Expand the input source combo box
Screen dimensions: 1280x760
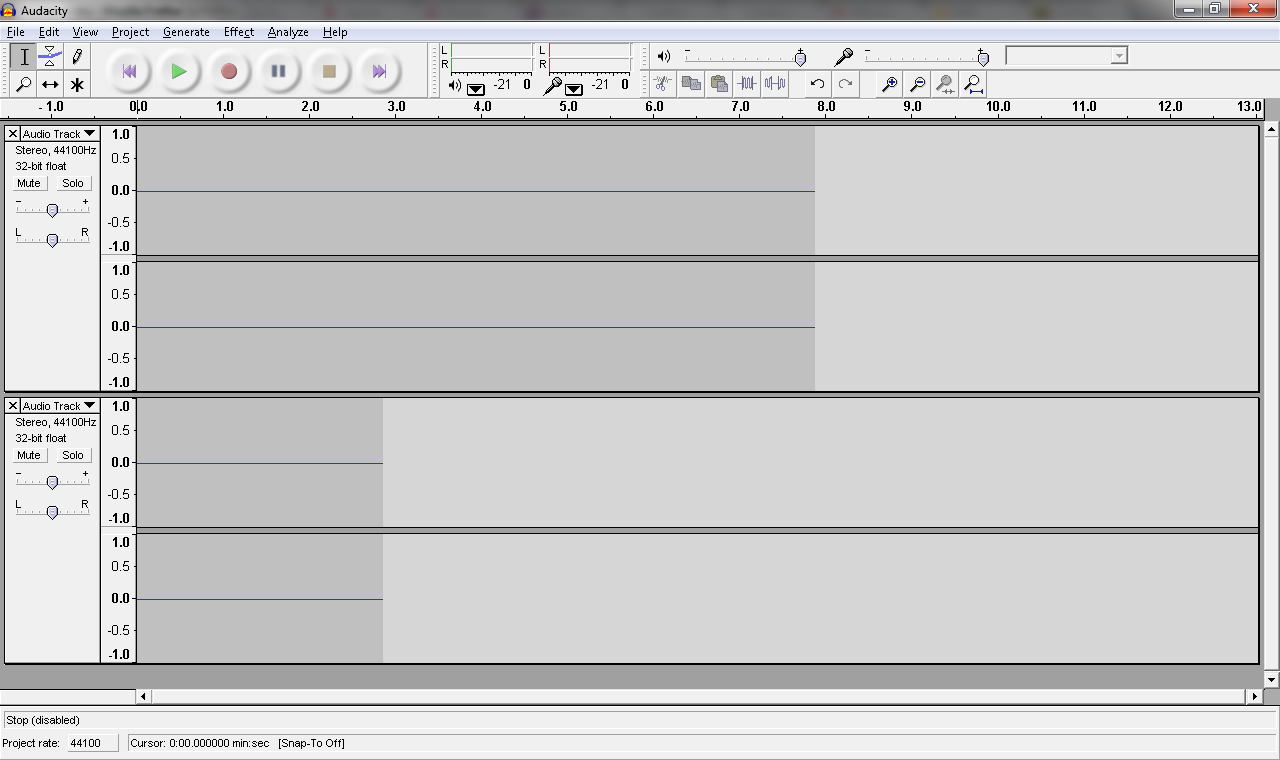click(x=1119, y=56)
